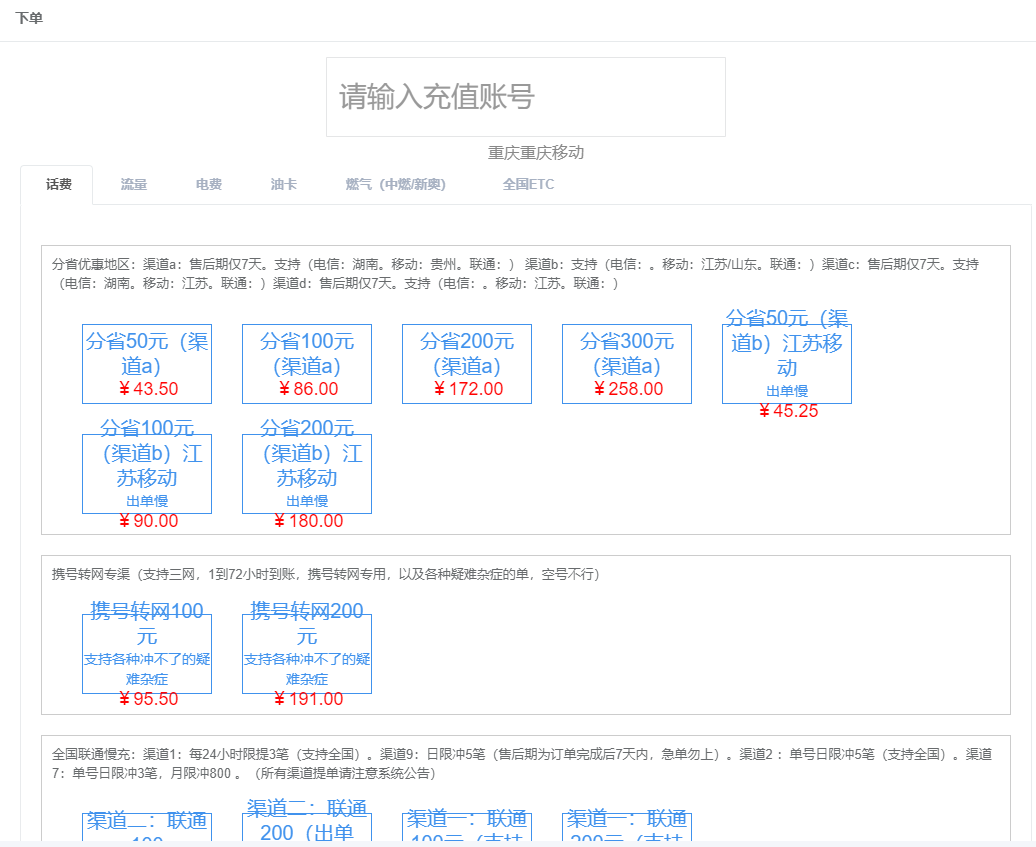The height and width of the screenshot is (847, 1036).
Task: Choose 渠道二: 联通200 product box
Action: (307, 826)
